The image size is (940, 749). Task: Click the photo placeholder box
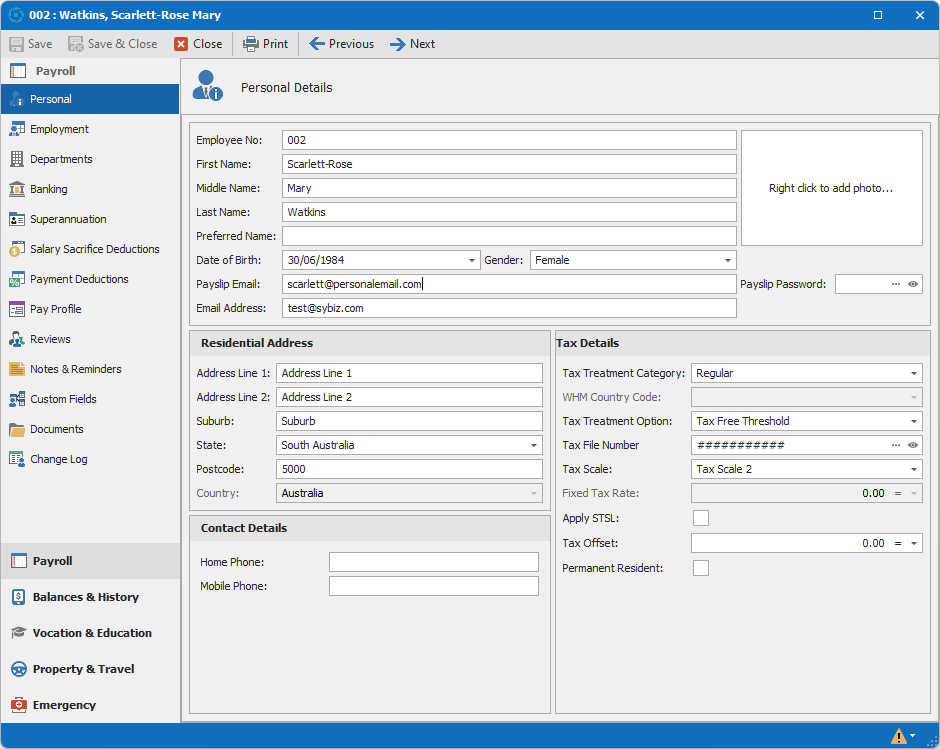(x=831, y=188)
